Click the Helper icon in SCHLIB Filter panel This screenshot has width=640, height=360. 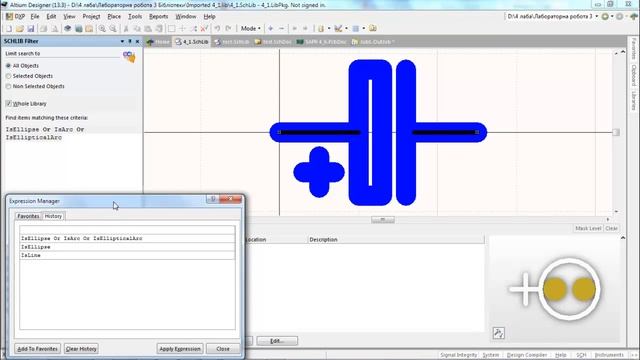coord(129,57)
